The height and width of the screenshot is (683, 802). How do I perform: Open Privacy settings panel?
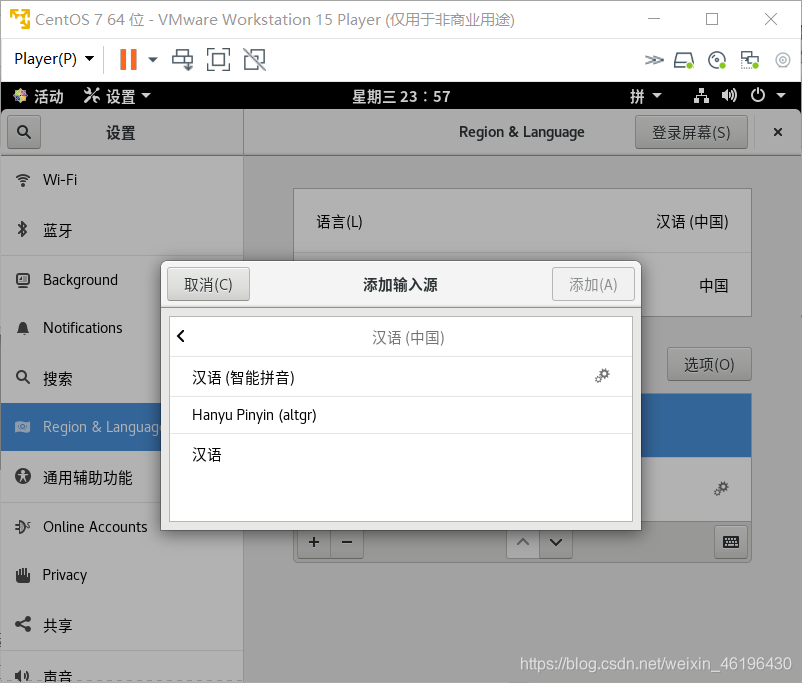[x=121, y=576]
